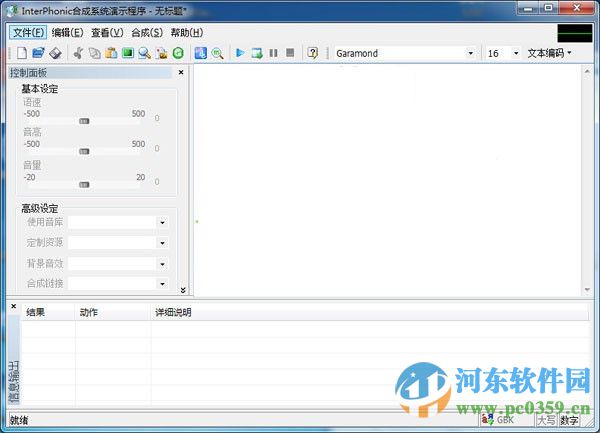
Task: Open the 查看(V) menu
Action: [x=107, y=33]
